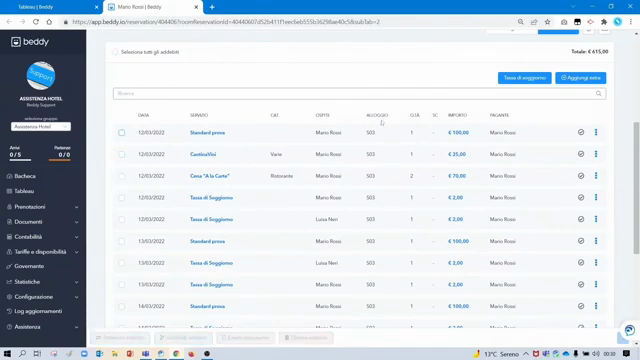Tick the CantinaVini row checkbox

122,154
